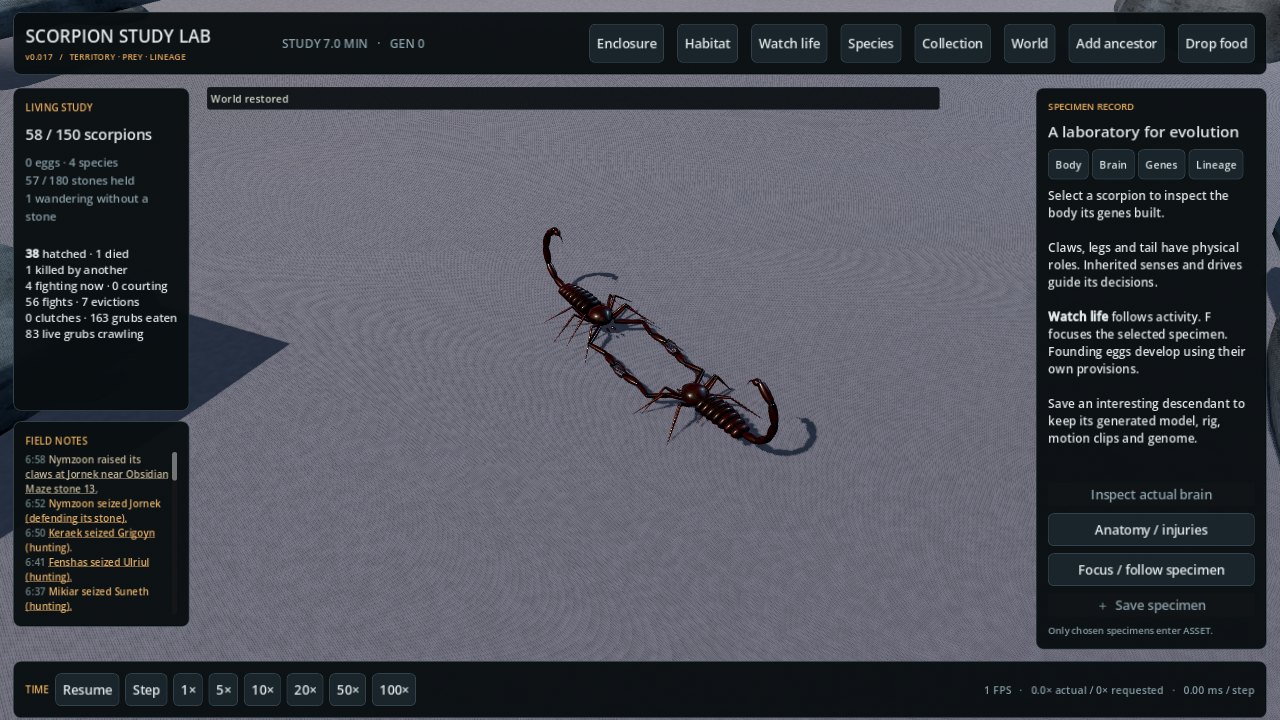
Task: Open the note Mikiar seized Suneth
Action: coord(87,599)
